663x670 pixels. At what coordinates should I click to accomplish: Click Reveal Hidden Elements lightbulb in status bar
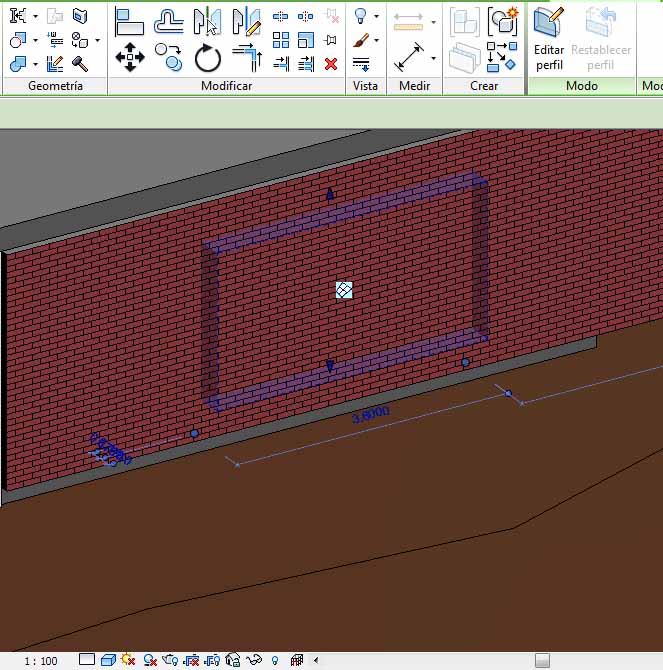coord(275,660)
